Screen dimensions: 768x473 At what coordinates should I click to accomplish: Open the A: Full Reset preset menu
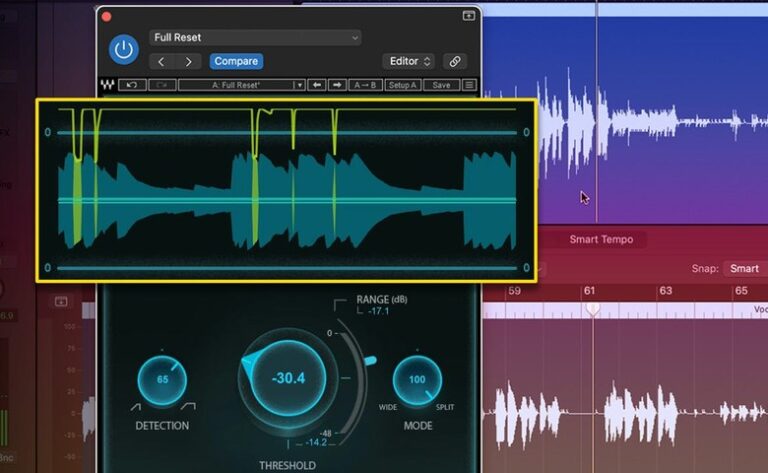click(241, 85)
